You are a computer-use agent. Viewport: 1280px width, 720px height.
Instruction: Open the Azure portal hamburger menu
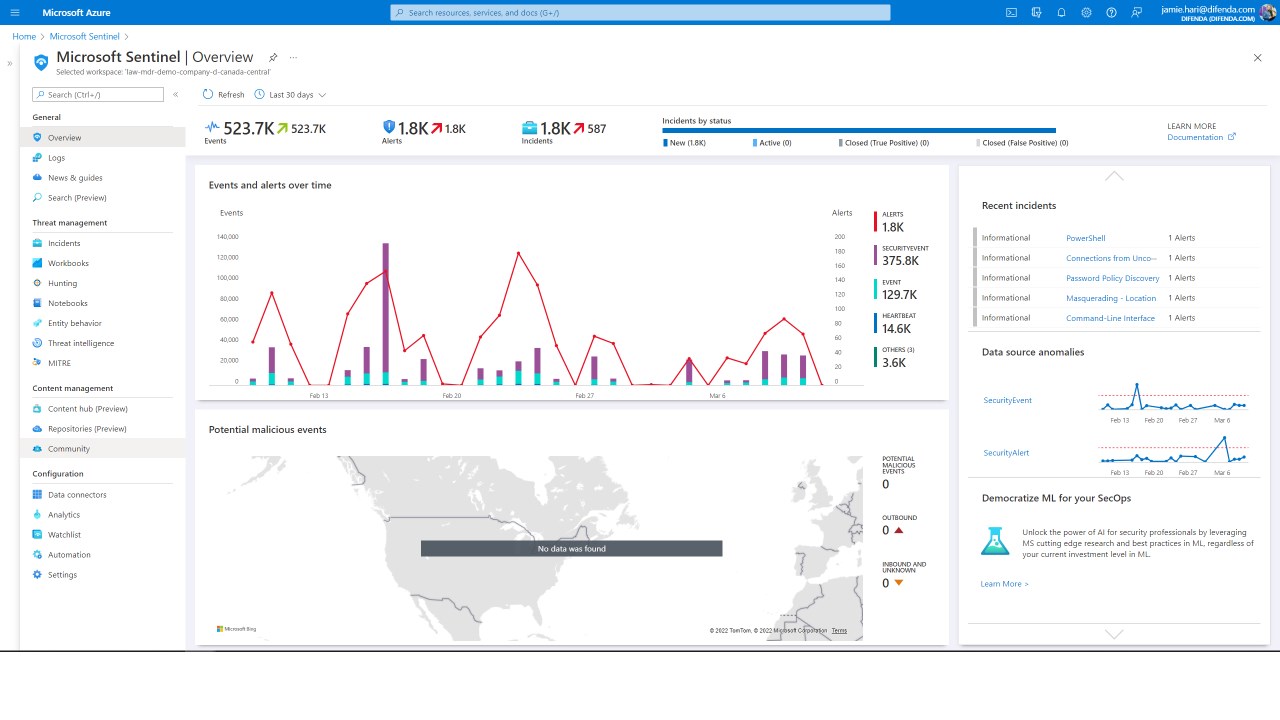pyautogui.click(x=14, y=12)
